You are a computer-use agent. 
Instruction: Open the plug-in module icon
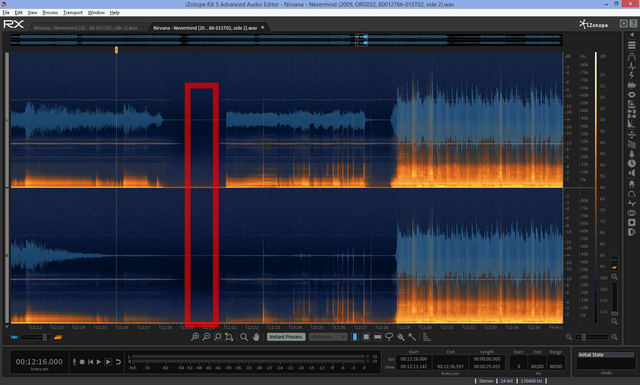[632, 184]
